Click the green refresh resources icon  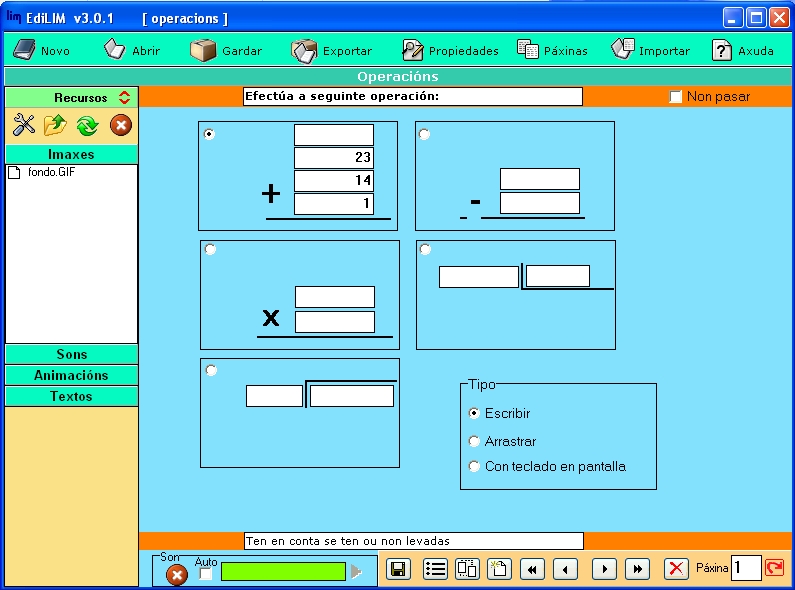(x=87, y=125)
